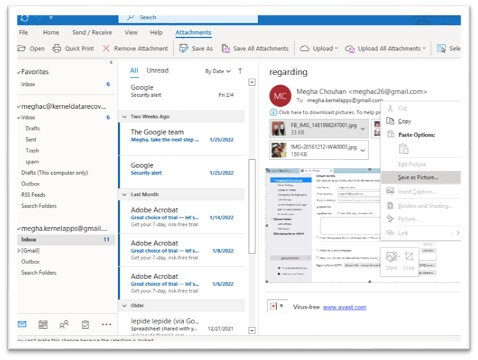Select IMG-20161212-WA0003.jpg attachment thumbnail

pyautogui.click(x=278, y=150)
